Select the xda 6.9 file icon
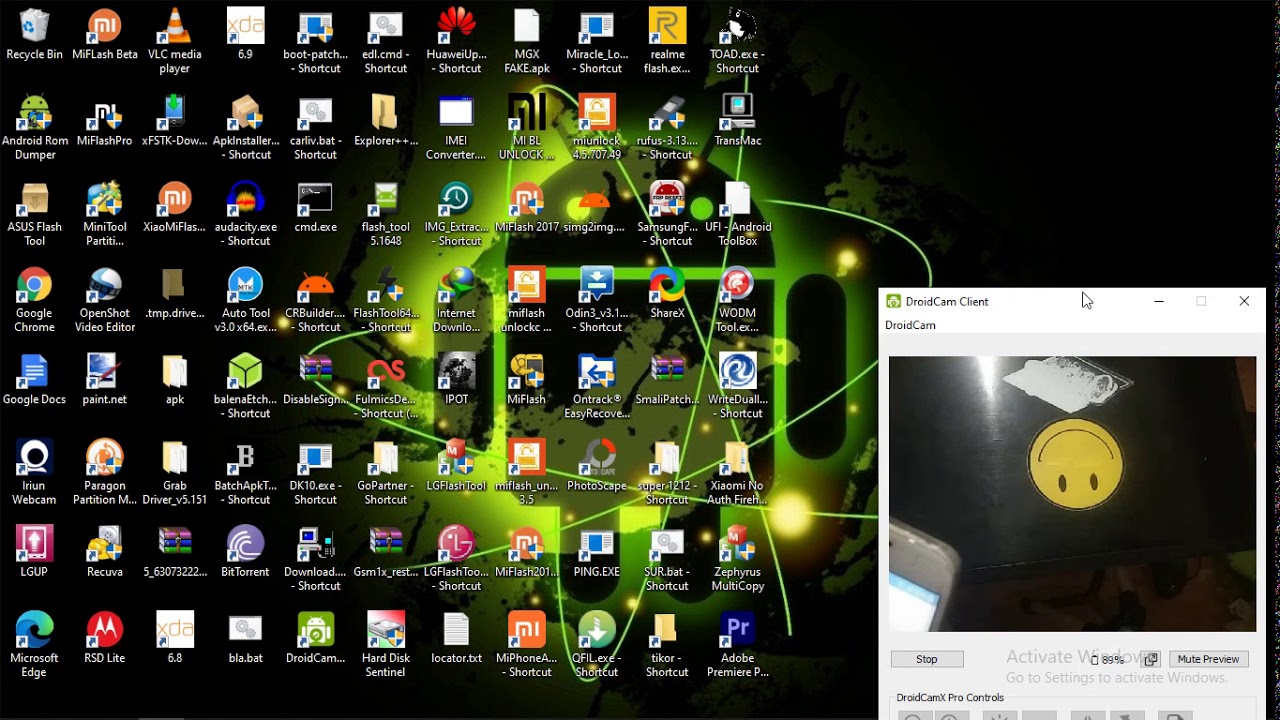The width and height of the screenshot is (1280, 720). pyautogui.click(x=245, y=34)
